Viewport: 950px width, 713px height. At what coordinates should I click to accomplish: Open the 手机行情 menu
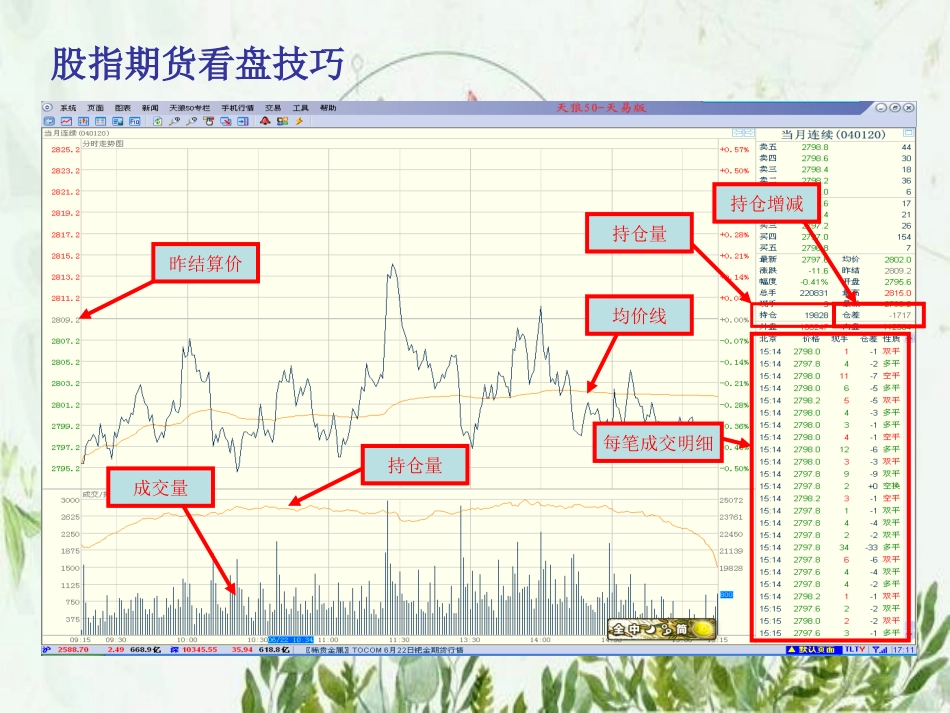(x=238, y=108)
